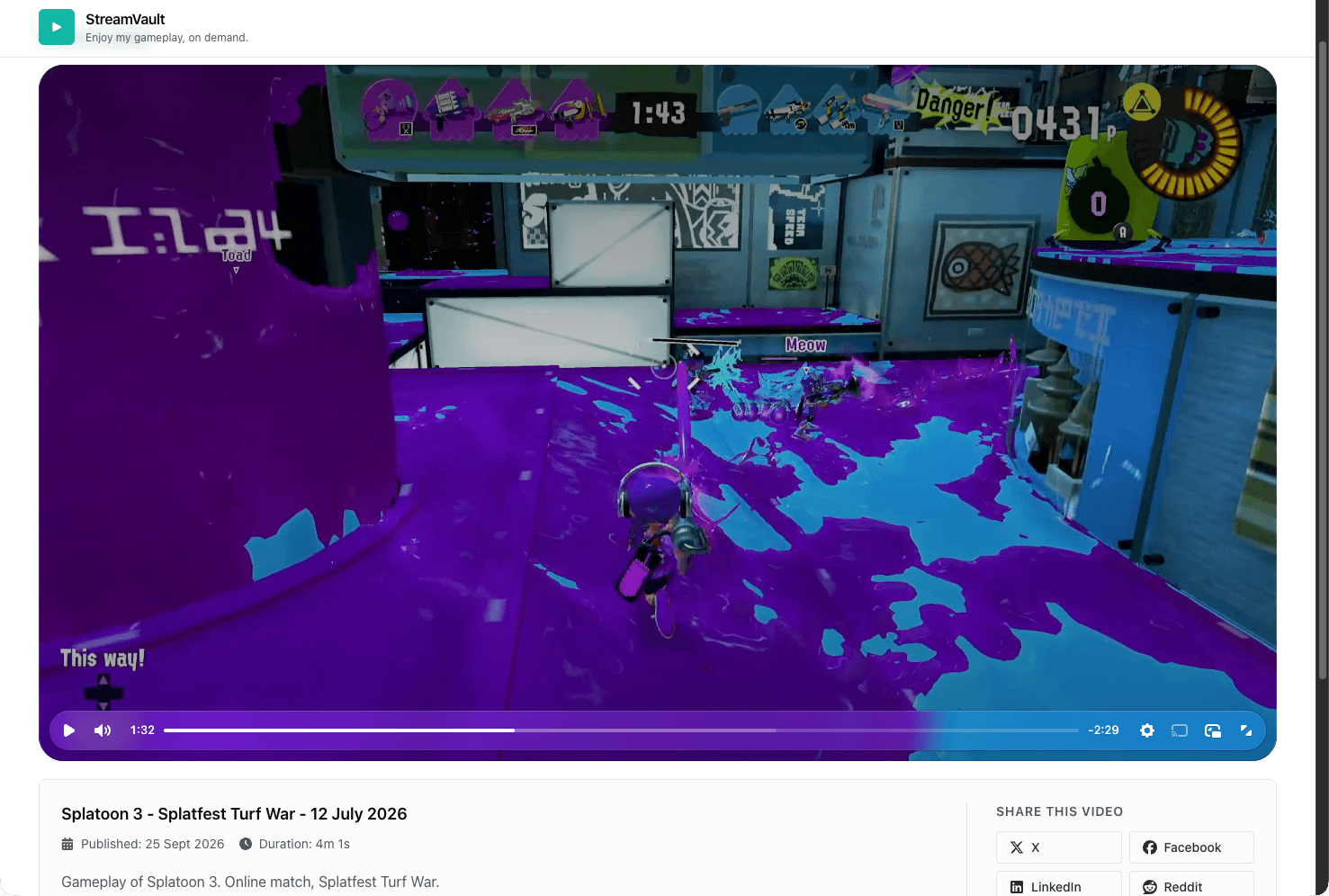Click the remaining time -2:29 display
Image resolution: width=1329 pixels, height=896 pixels.
[1103, 730]
